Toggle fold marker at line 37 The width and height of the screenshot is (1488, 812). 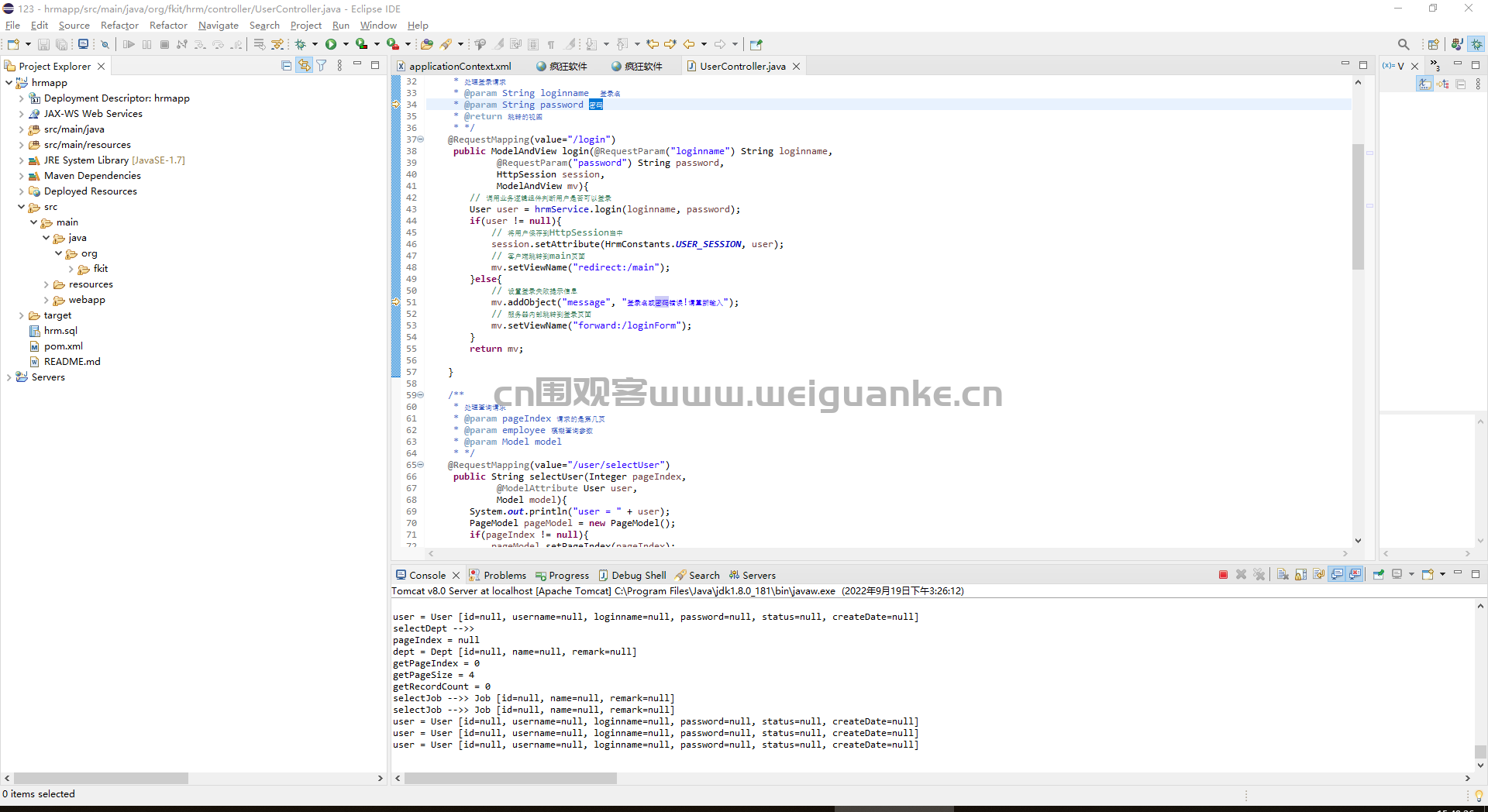421,139
